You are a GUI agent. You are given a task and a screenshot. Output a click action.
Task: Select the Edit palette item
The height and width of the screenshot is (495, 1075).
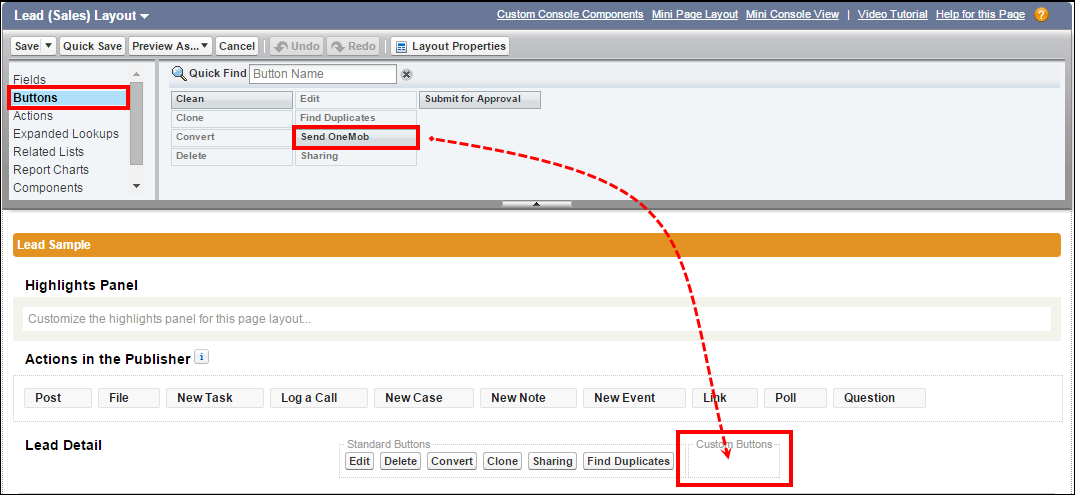pyautogui.click(x=356, y=99)
